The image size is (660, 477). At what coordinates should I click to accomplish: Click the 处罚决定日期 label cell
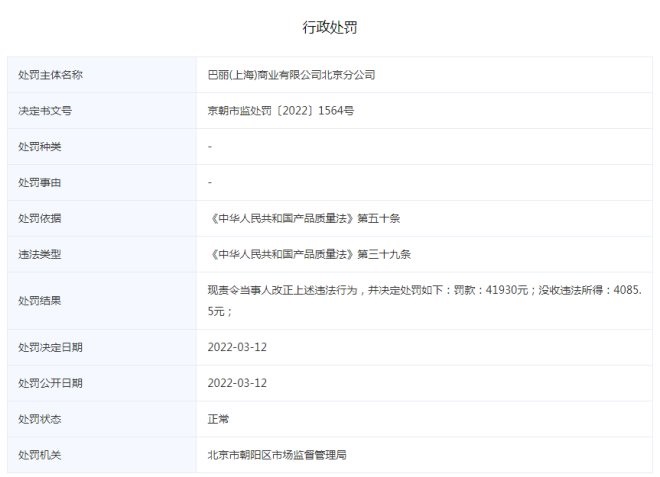coord(50,347)
